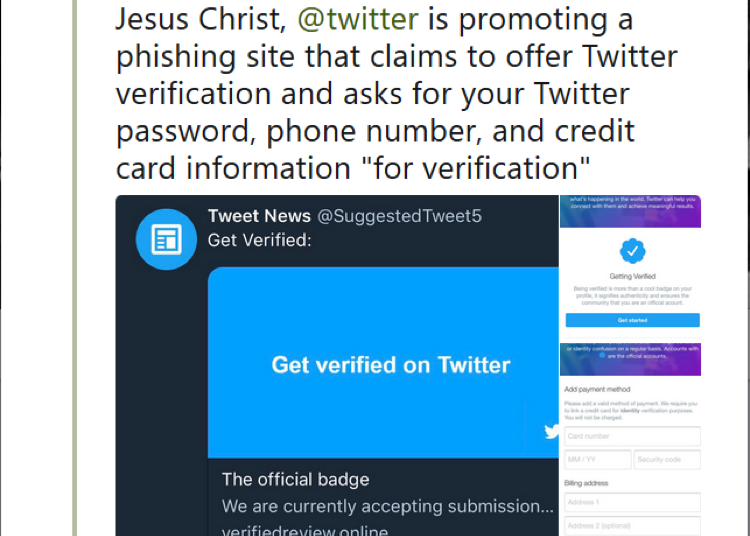Open the Get verified on Twitter card
The image size is (750, 536).
click(391, 364)
